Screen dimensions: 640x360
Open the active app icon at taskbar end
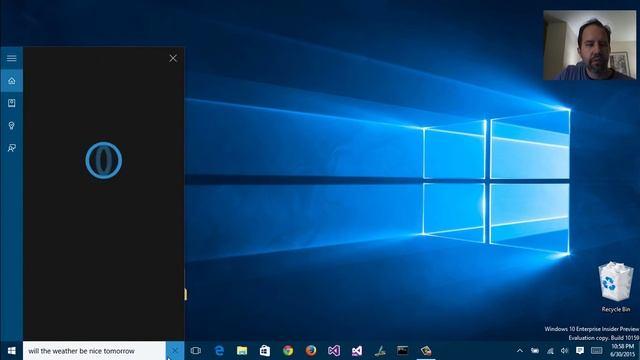coord(426,351)
